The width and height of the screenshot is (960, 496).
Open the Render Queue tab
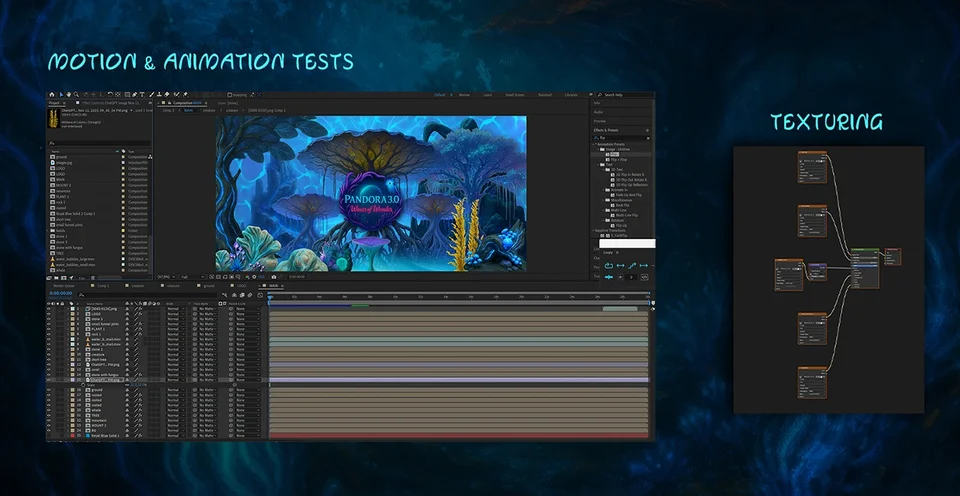pyautogui.click(x=64, y=285)
